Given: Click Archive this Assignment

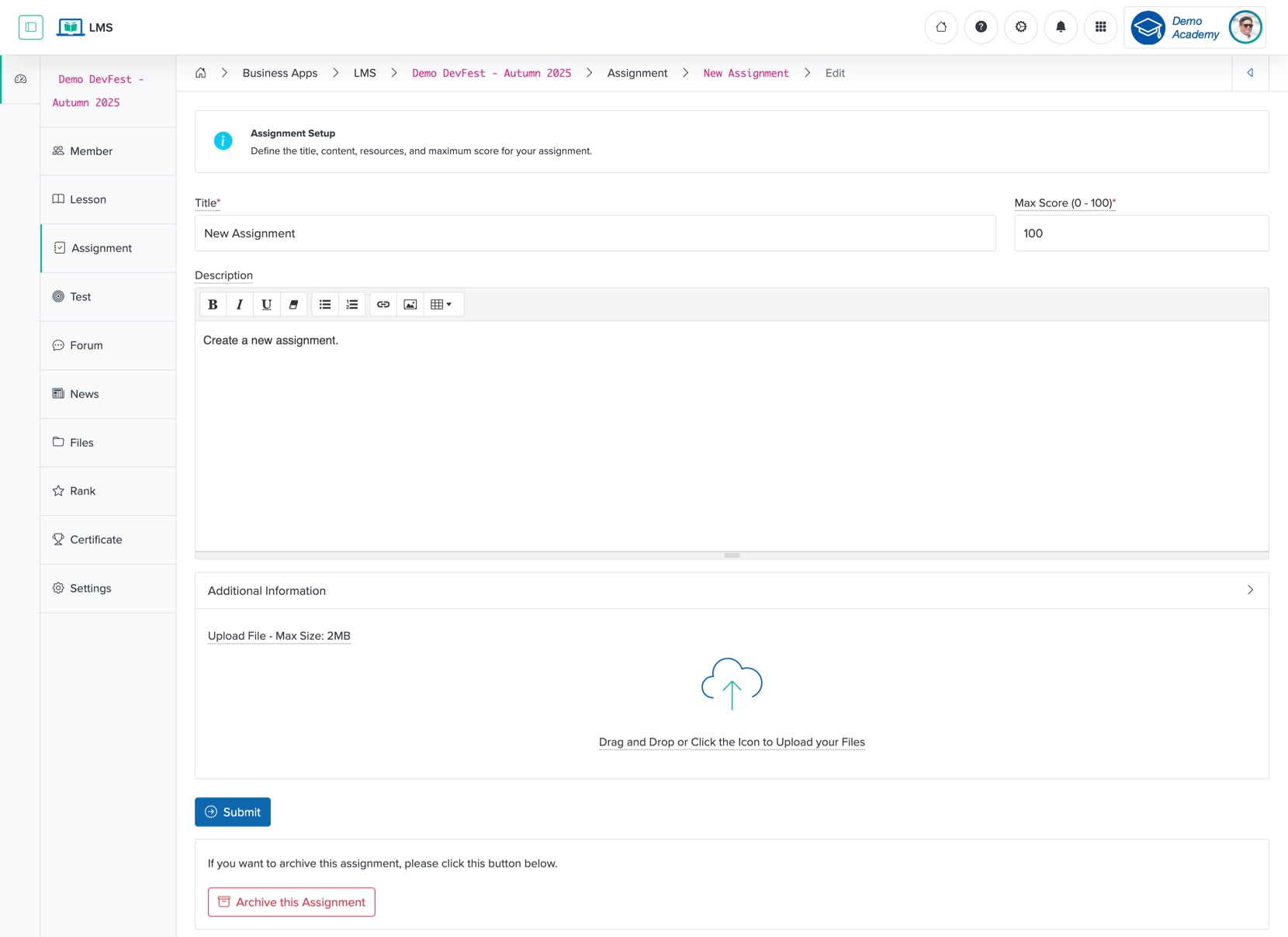Looking at the screenshot, I should point(291,901).
